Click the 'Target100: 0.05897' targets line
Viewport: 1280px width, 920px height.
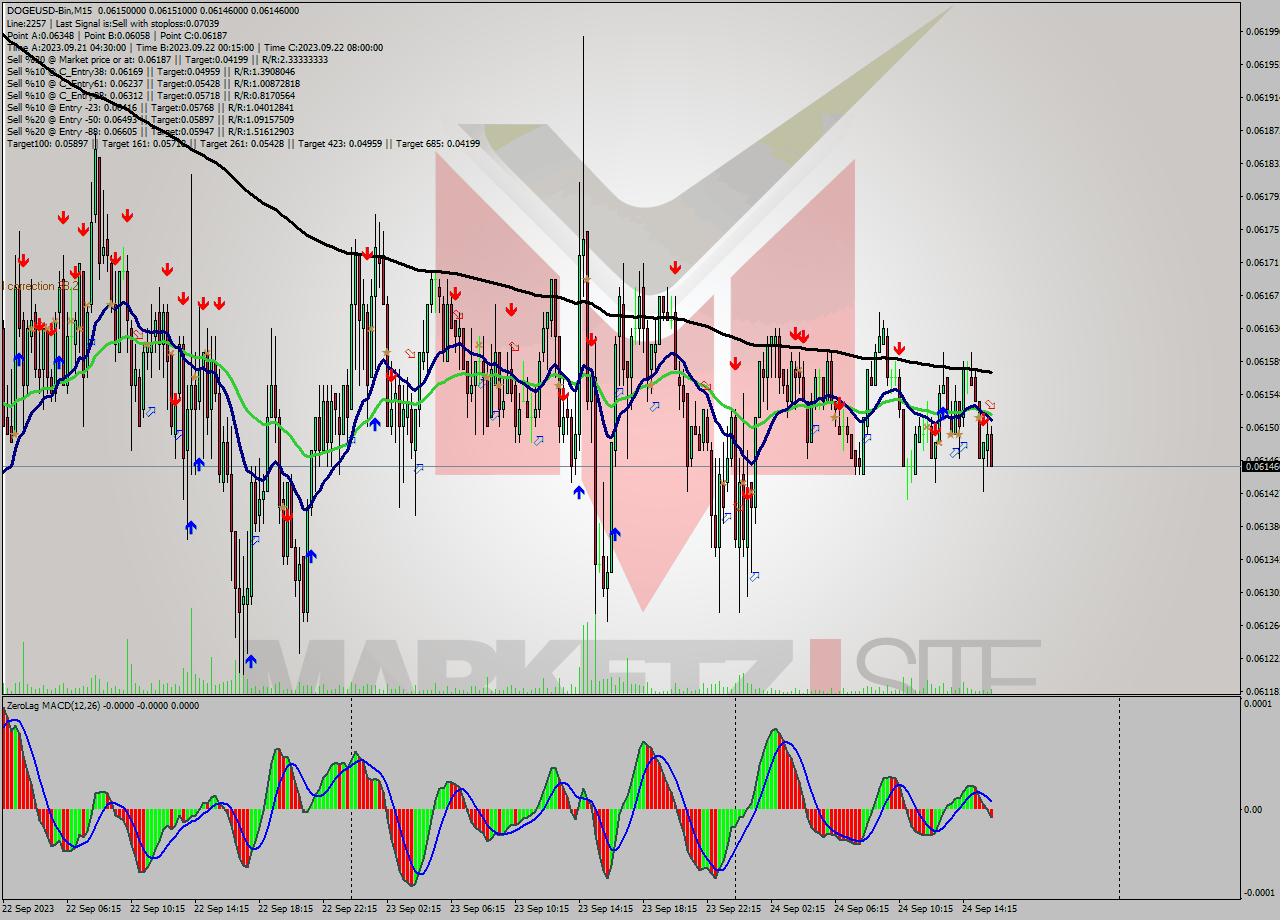point(243,144)
